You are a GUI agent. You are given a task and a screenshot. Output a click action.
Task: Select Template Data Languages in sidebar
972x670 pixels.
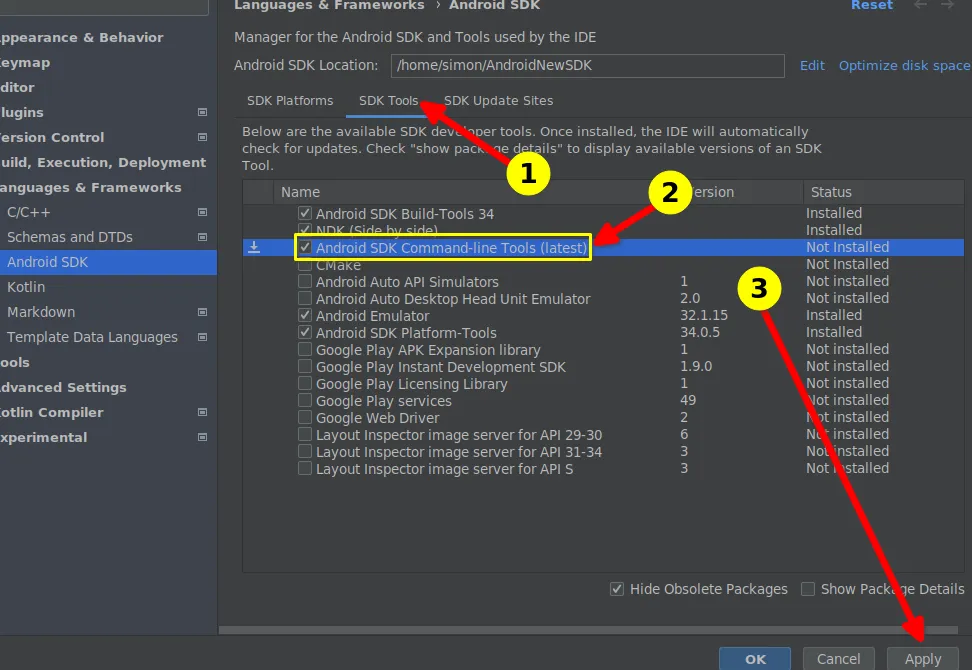92,337
